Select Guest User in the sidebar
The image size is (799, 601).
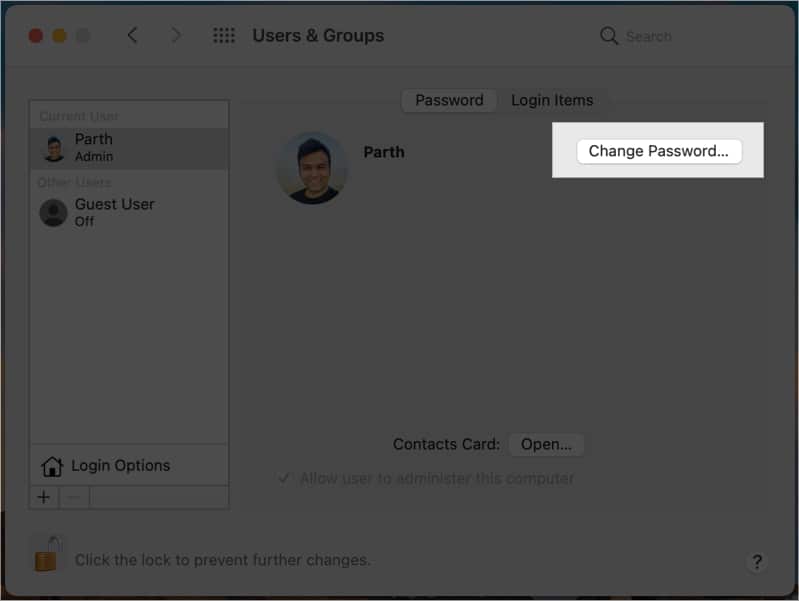129,213
